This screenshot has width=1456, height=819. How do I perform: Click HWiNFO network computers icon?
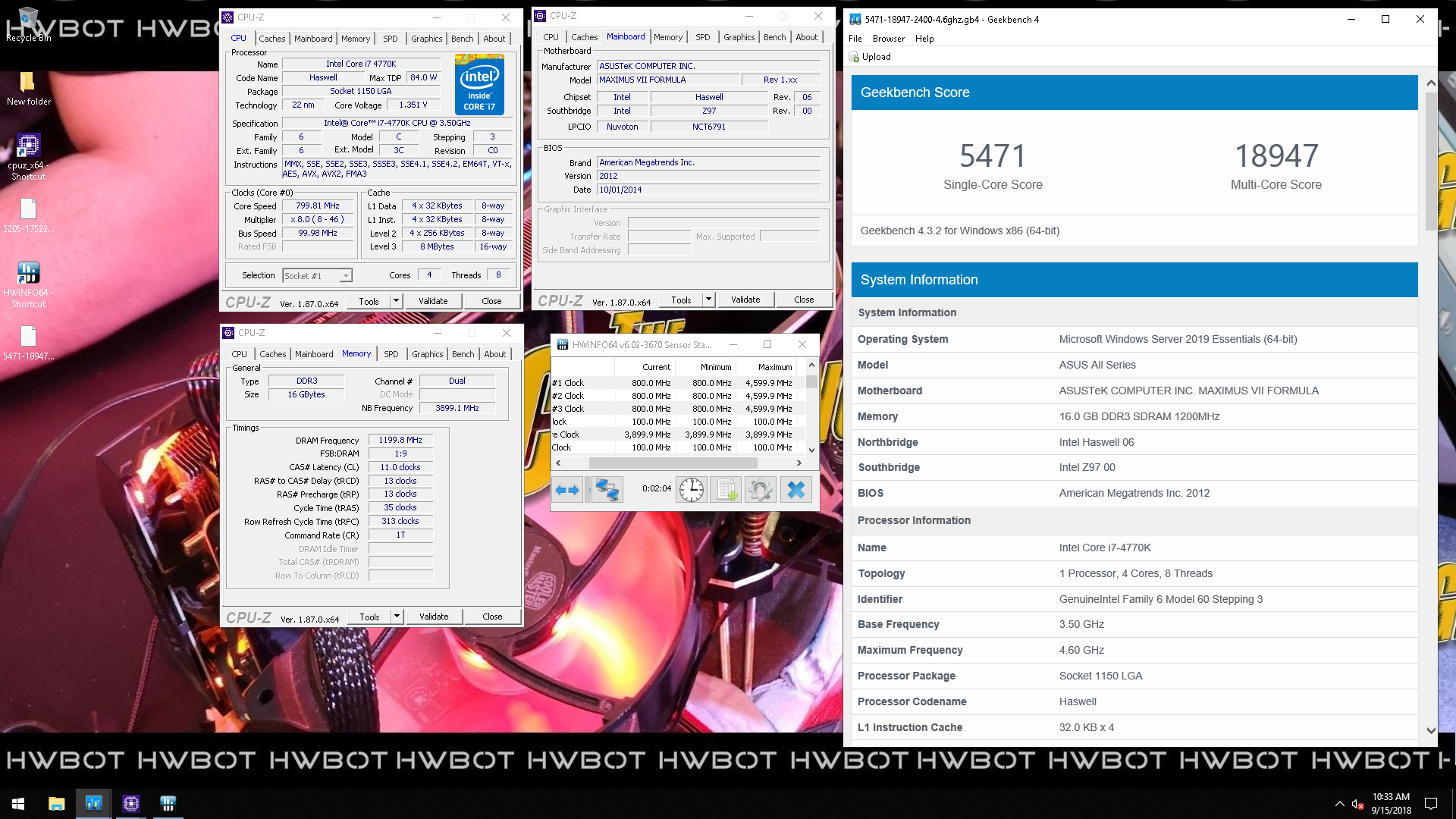[607, 490]
